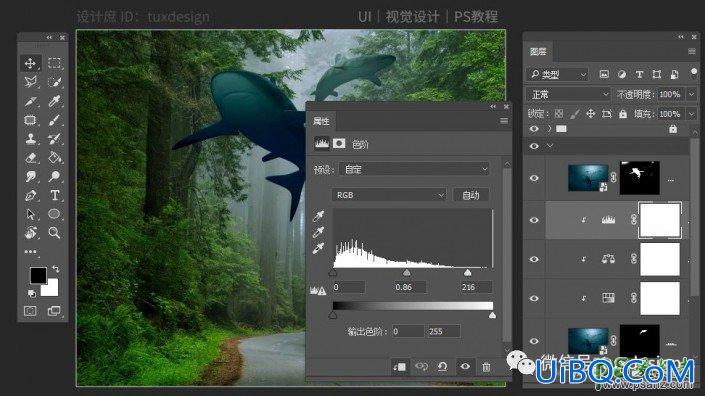
Task: Select the Move tool
Action: [x=30, y=63]
